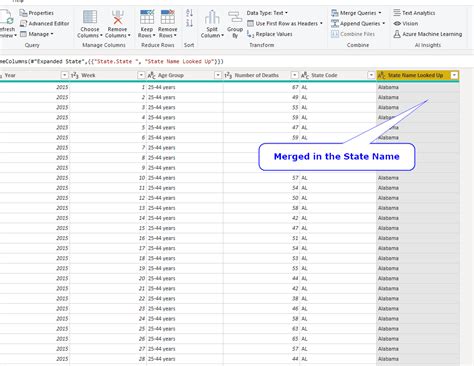This screenshot has width=474, height=366.
Task: Select the deaths value 67 cell
Action: click(x=261, y=87)
